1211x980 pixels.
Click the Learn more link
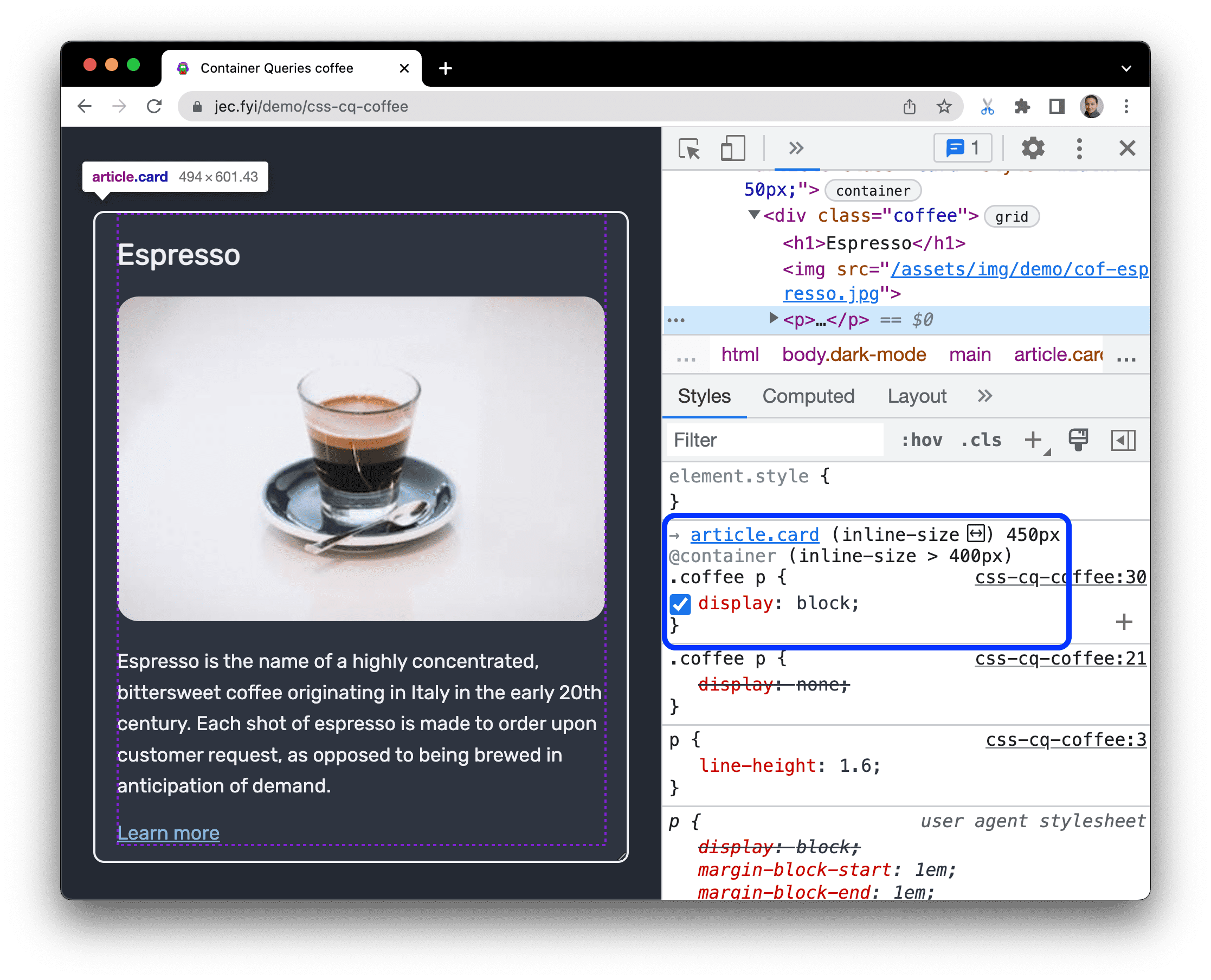(x=167, y=832)
